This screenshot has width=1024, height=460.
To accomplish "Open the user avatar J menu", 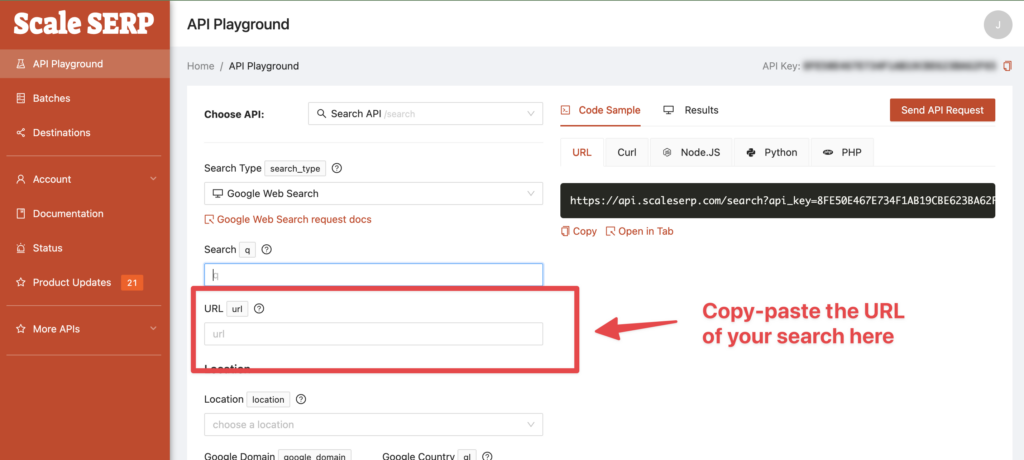I will pyautogui.click(x=997, y=25).
